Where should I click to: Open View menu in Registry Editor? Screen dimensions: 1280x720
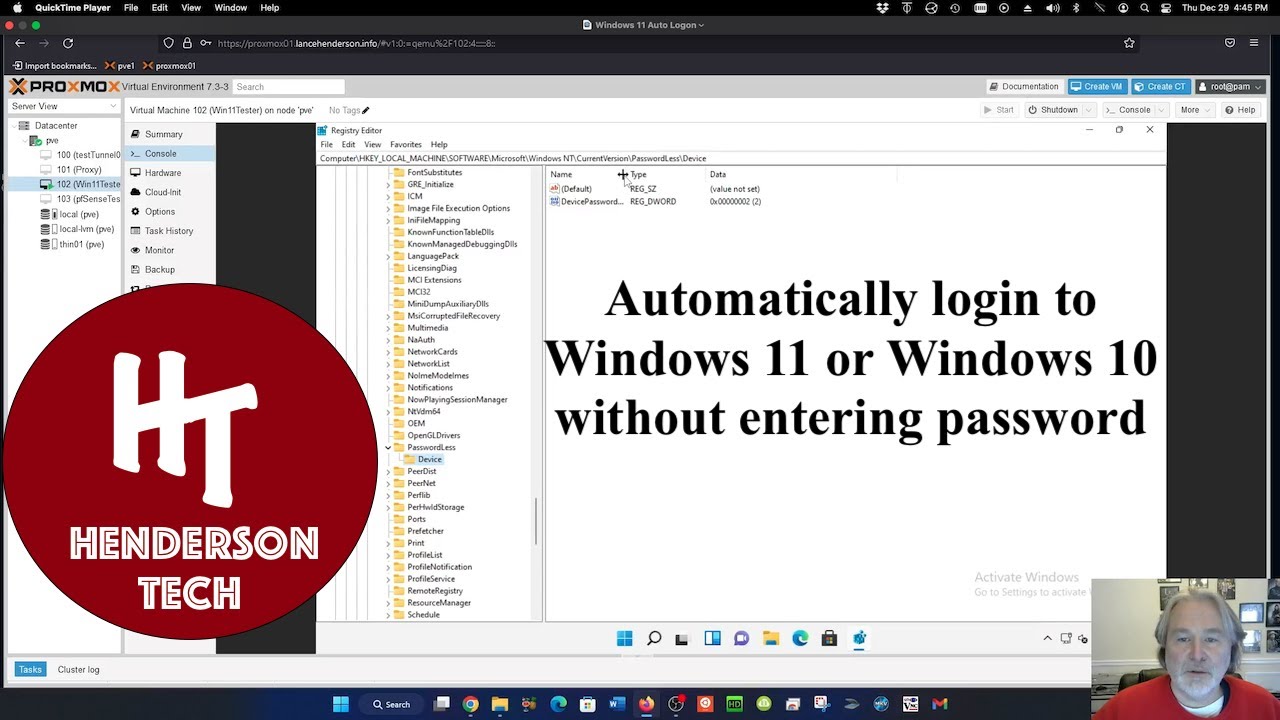372,145
